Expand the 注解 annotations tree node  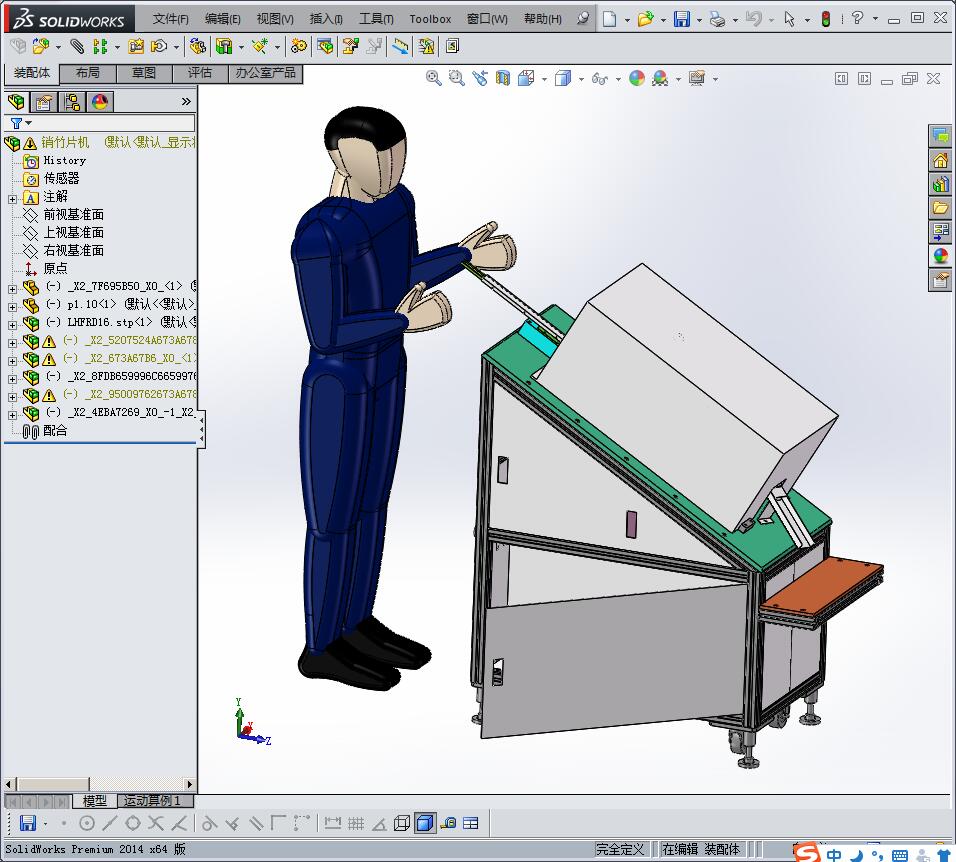[x=12, y=199]
